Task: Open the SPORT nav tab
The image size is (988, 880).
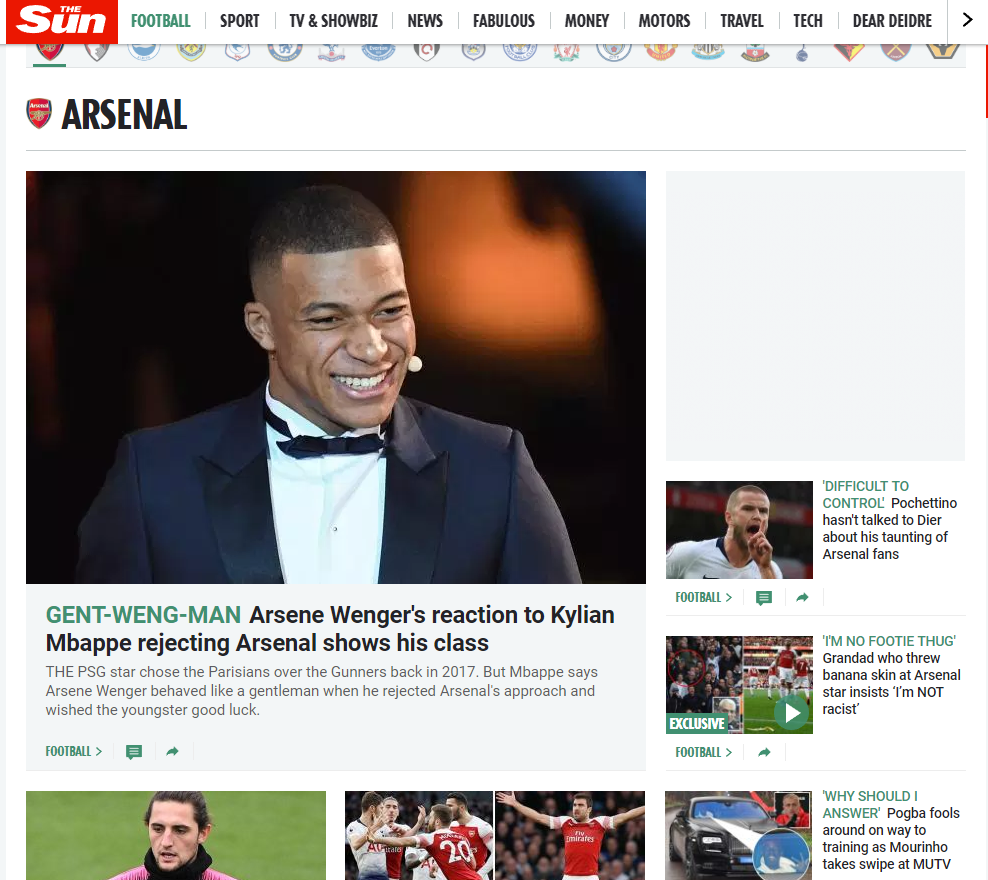Action: [x=239, y=21]
